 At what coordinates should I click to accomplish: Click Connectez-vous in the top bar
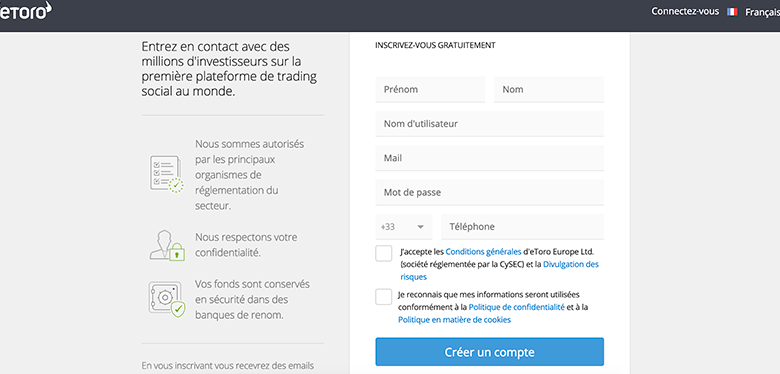(685, 11)
